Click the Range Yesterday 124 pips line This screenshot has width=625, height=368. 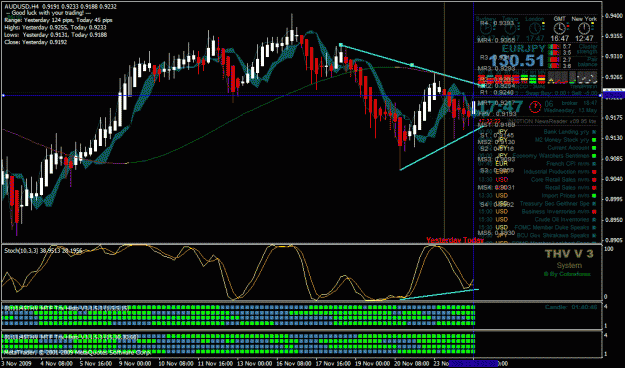(x=58, y=20)
